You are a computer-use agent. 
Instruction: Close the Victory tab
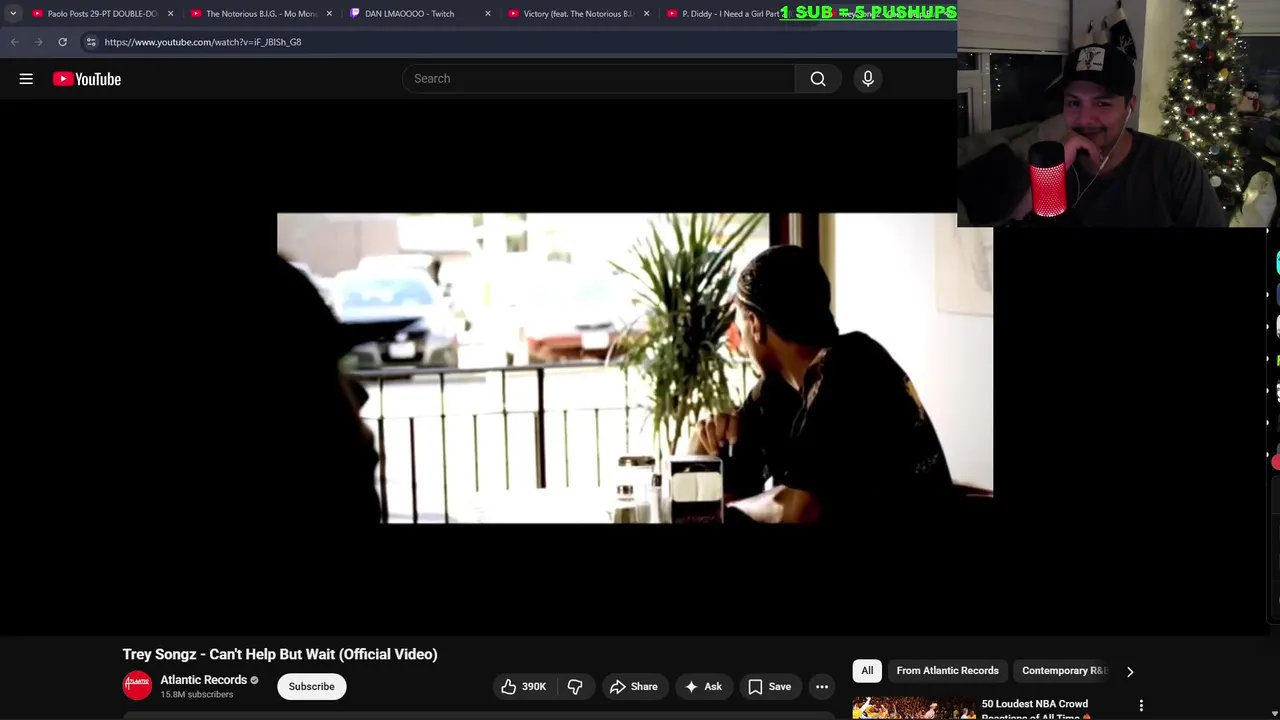click(x=646, y=14)
